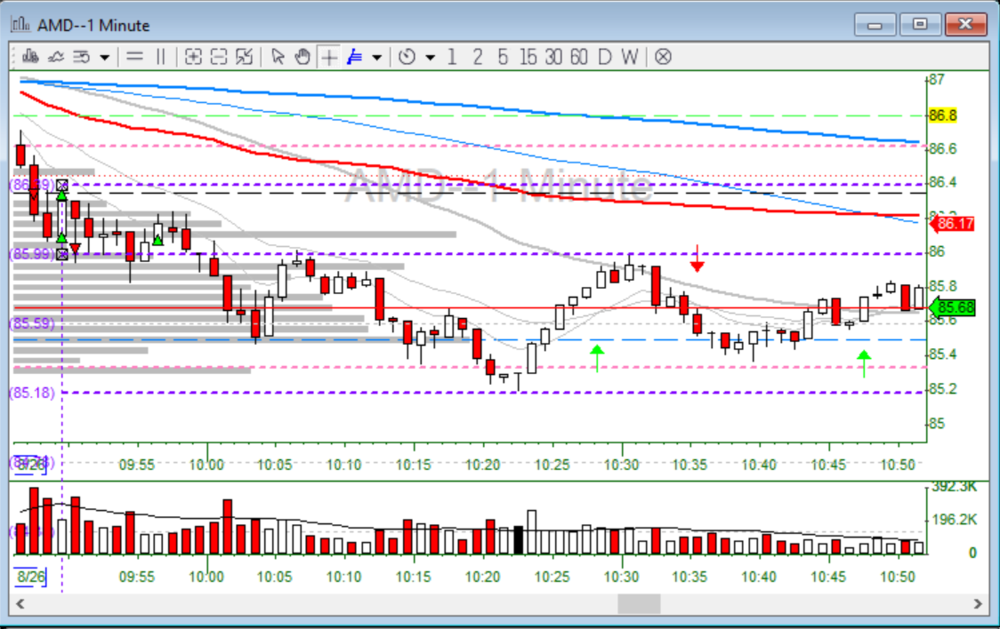Click the circled X remove icon

pos(662,57)
